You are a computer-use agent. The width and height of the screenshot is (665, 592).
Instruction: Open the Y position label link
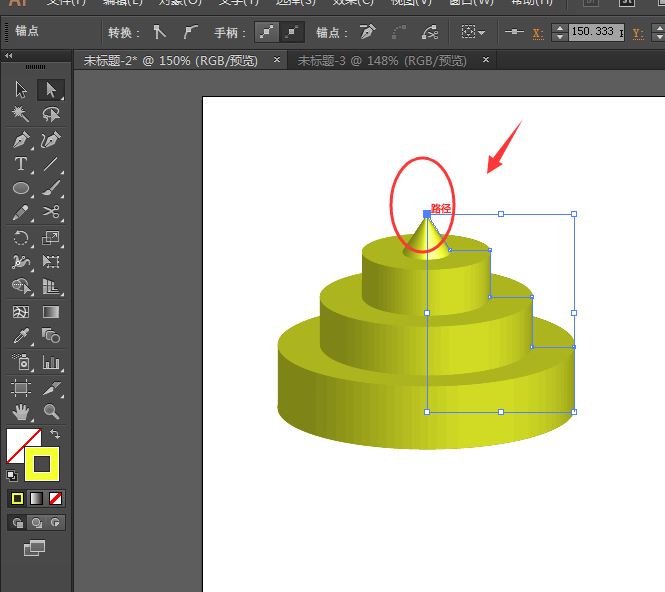[x=638, y=33]
